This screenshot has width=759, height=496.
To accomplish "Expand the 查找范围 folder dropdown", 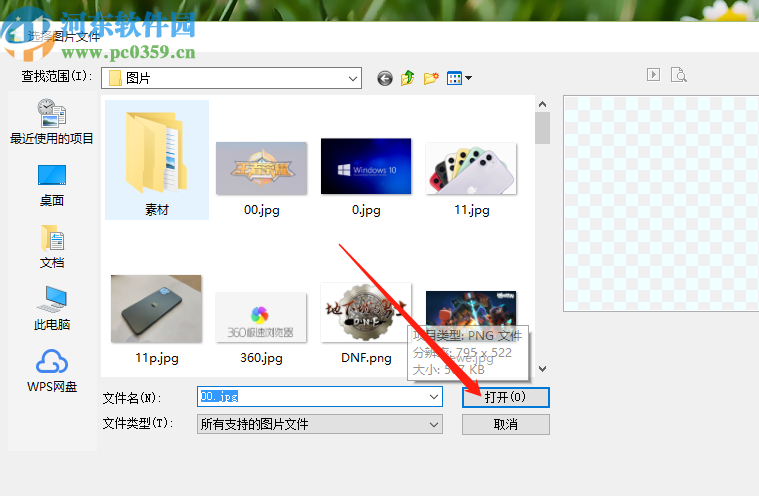I will [353, 78].
